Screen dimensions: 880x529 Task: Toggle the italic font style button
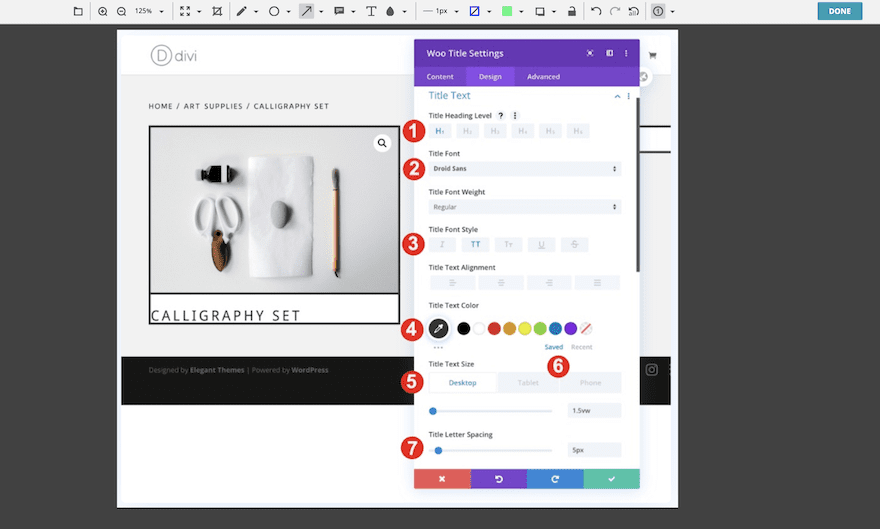pos(442,244)
